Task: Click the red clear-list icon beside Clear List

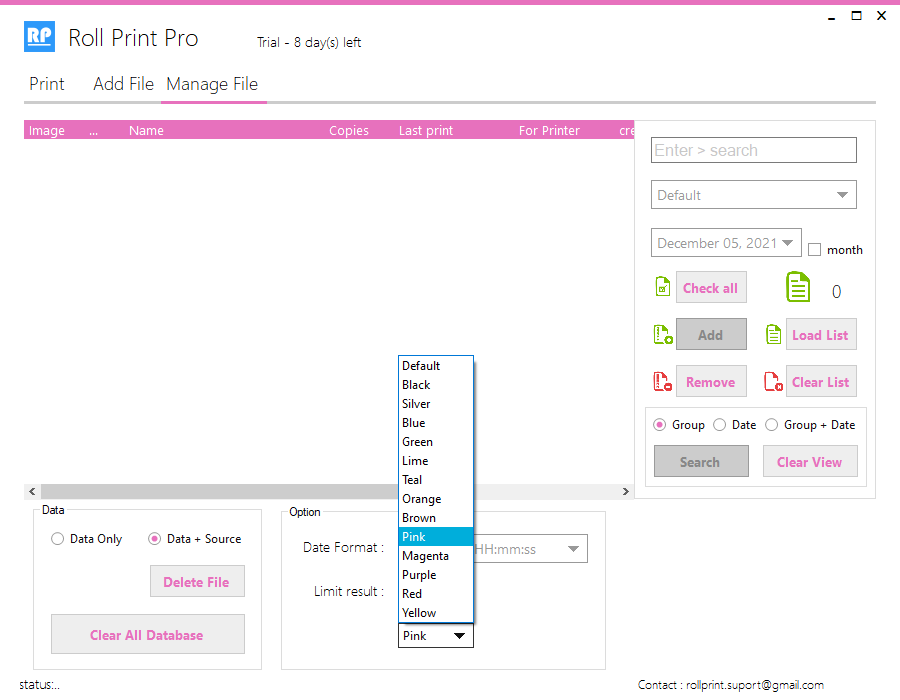Action: pyautogui.click(x=773, y=382)
